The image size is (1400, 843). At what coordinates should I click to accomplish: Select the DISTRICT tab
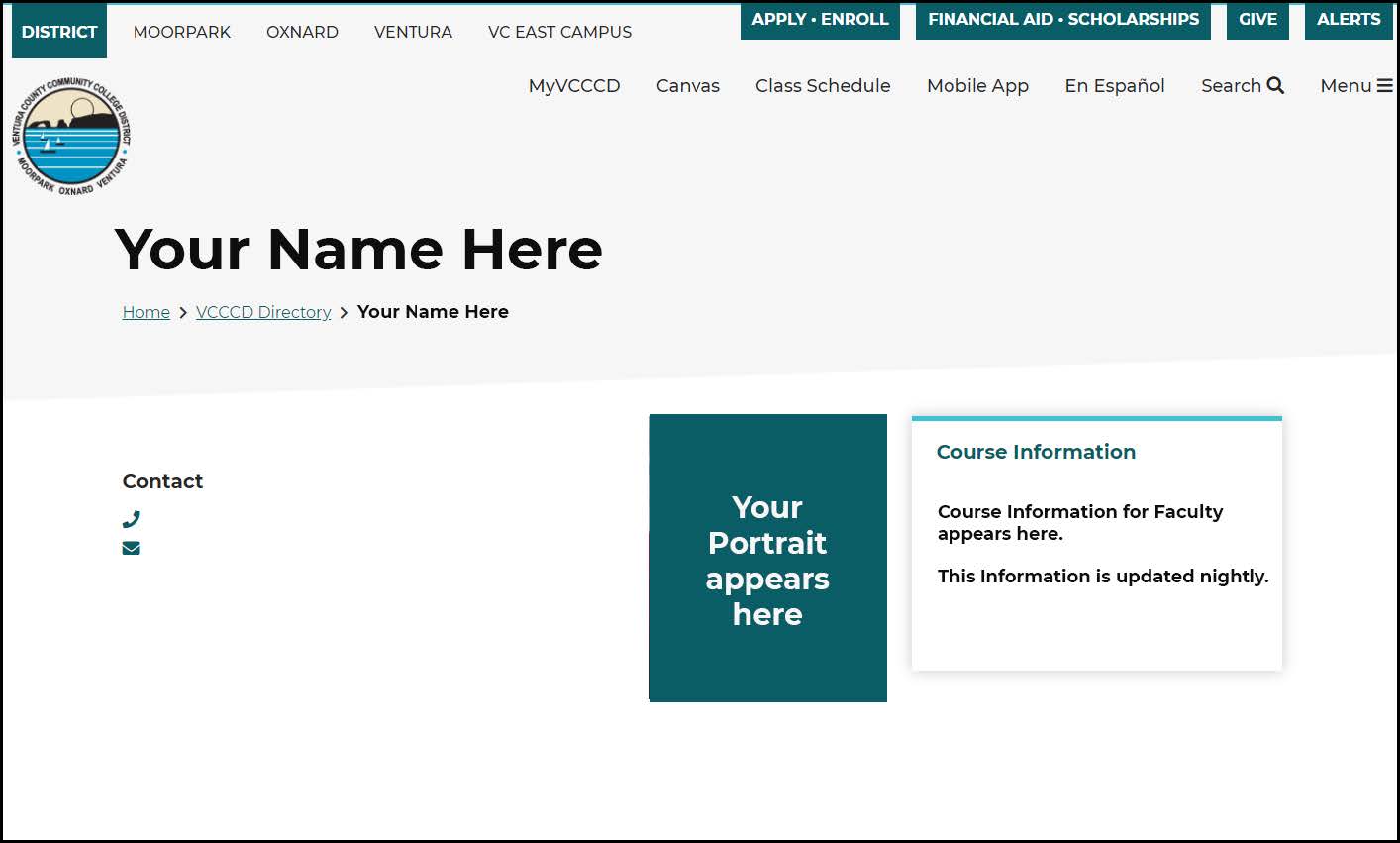tap(58, 31)
